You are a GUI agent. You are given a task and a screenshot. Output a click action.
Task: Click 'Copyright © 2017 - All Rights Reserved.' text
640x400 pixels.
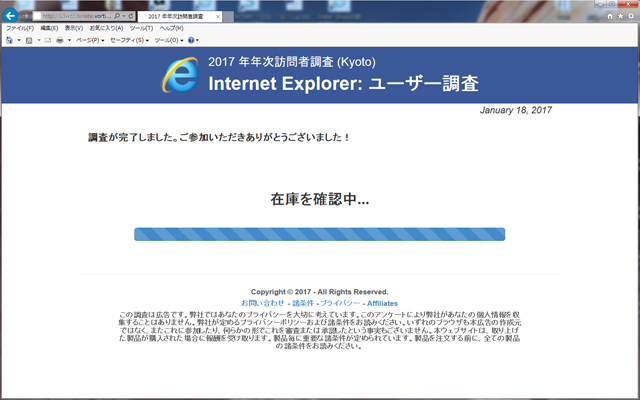[320, 292]
